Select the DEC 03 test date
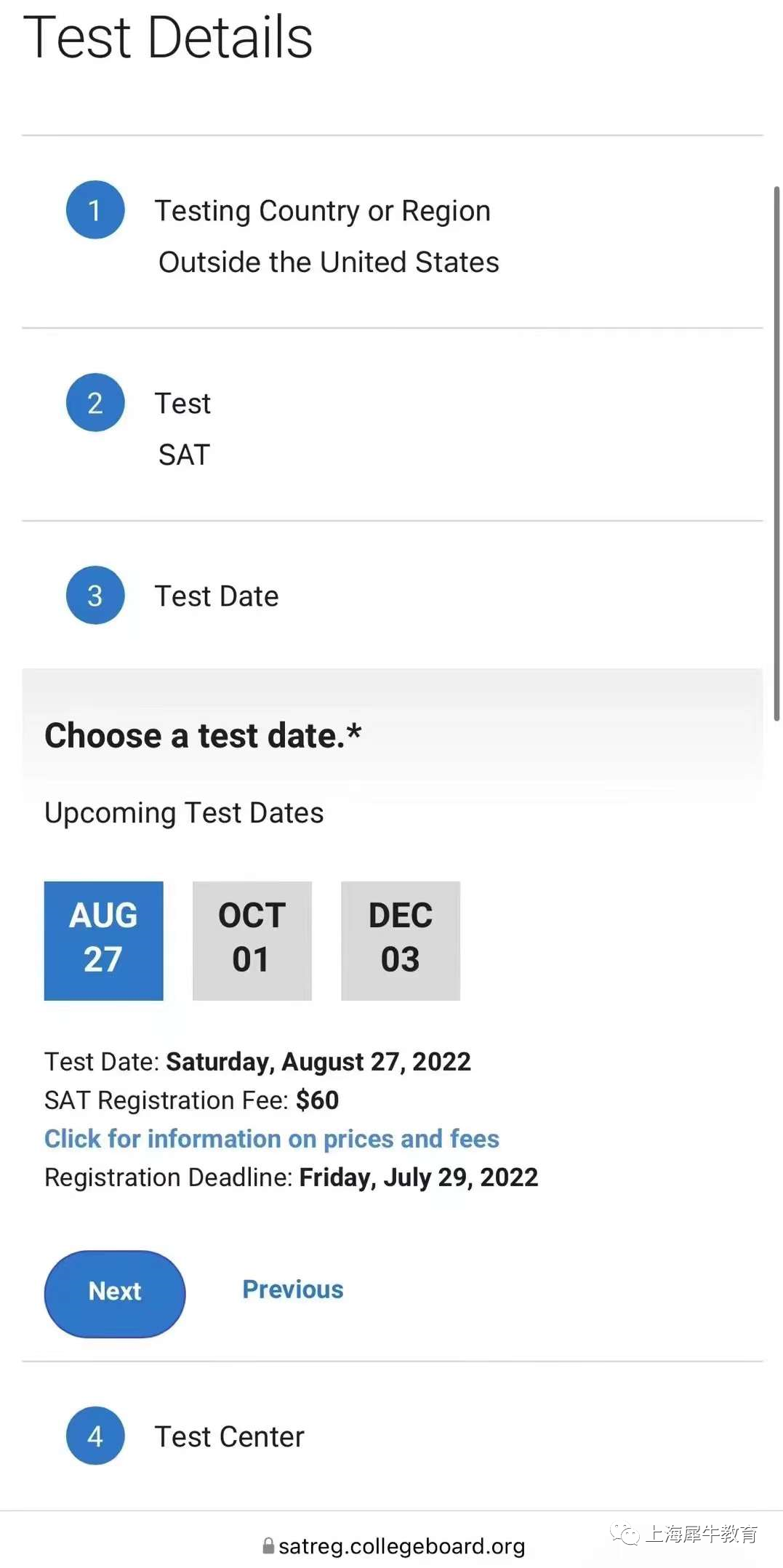Viewport: 783px width, 1568px height. click(401, 941)
